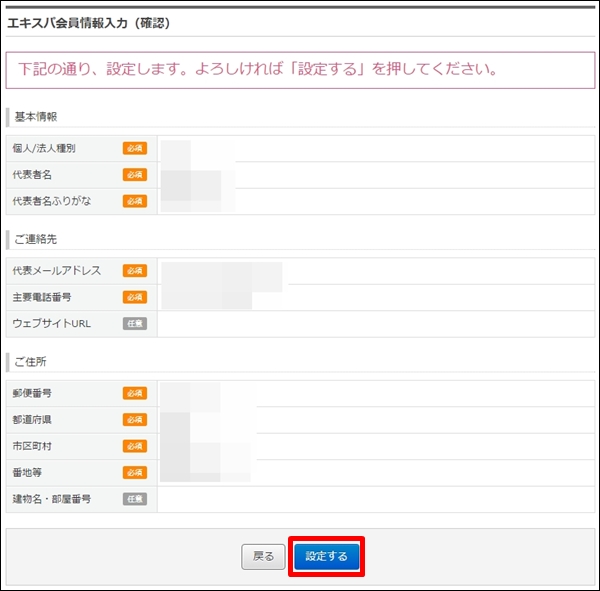Click the 必須 badge beside 個人/法人種別
Screen dimensions: 600x591
(135, 148)
